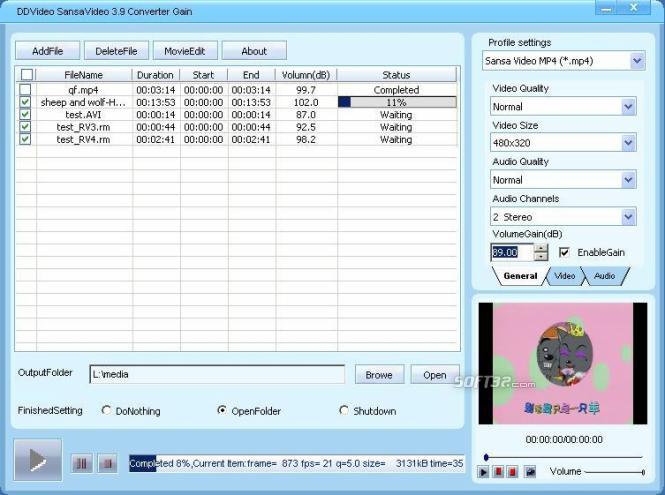The image size is (665, 495).
Task: Play the preview video in the player
Action: [483, 472]
